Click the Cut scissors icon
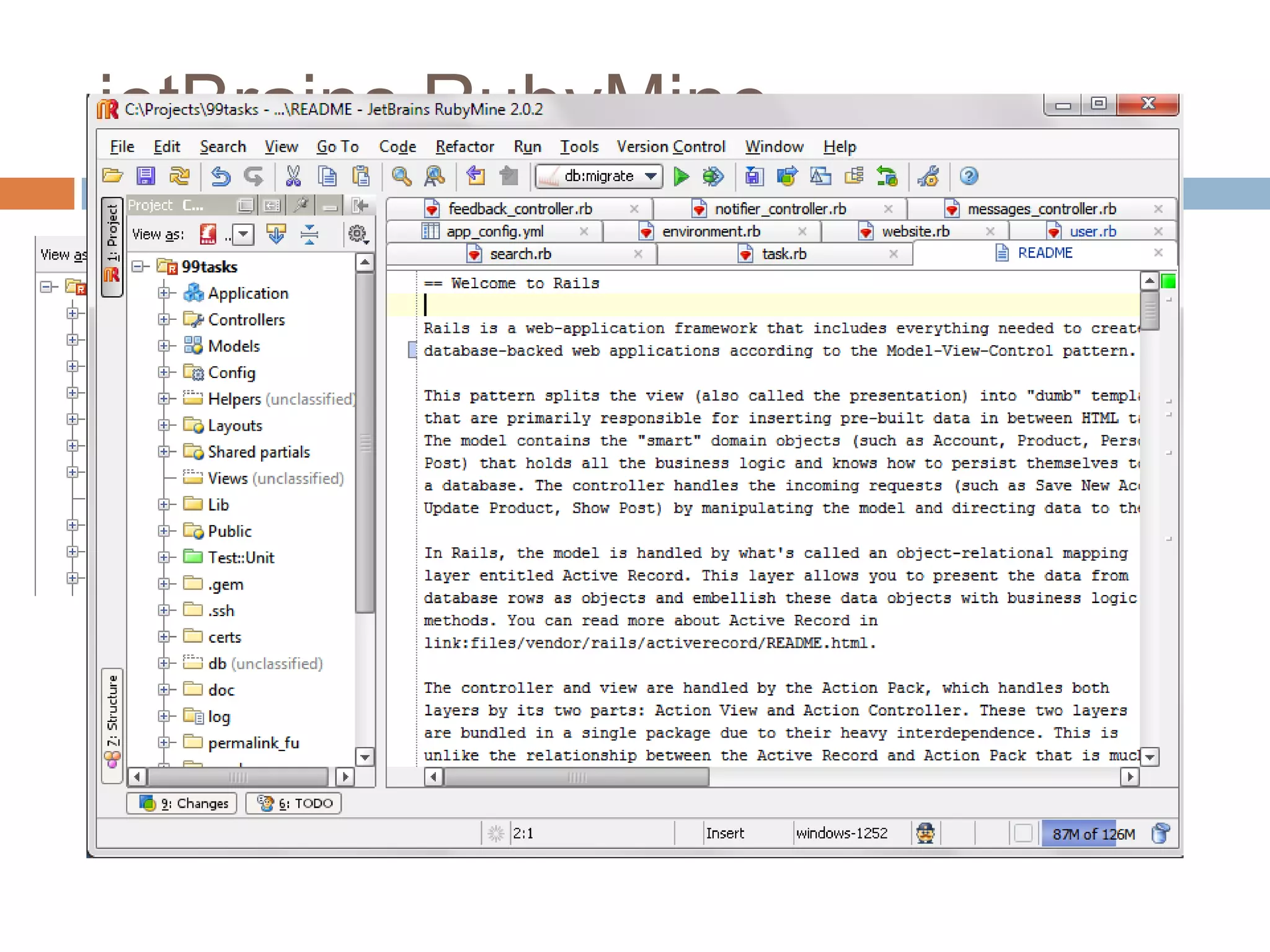Image resolution: width=1270 pixels, height=952 pixels. pos(293,177)
